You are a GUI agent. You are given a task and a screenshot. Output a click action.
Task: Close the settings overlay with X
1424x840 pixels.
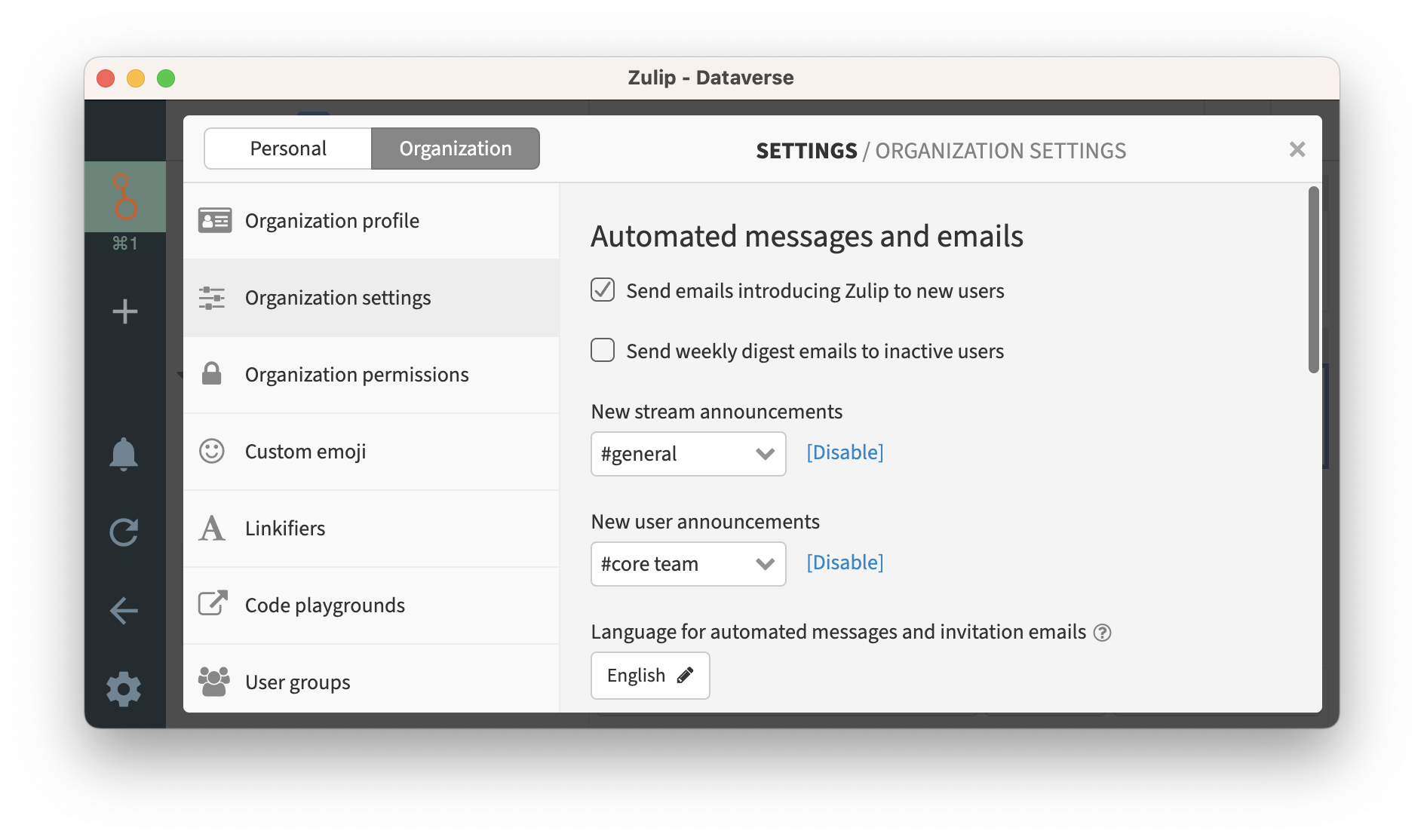tap(1297, 149)
